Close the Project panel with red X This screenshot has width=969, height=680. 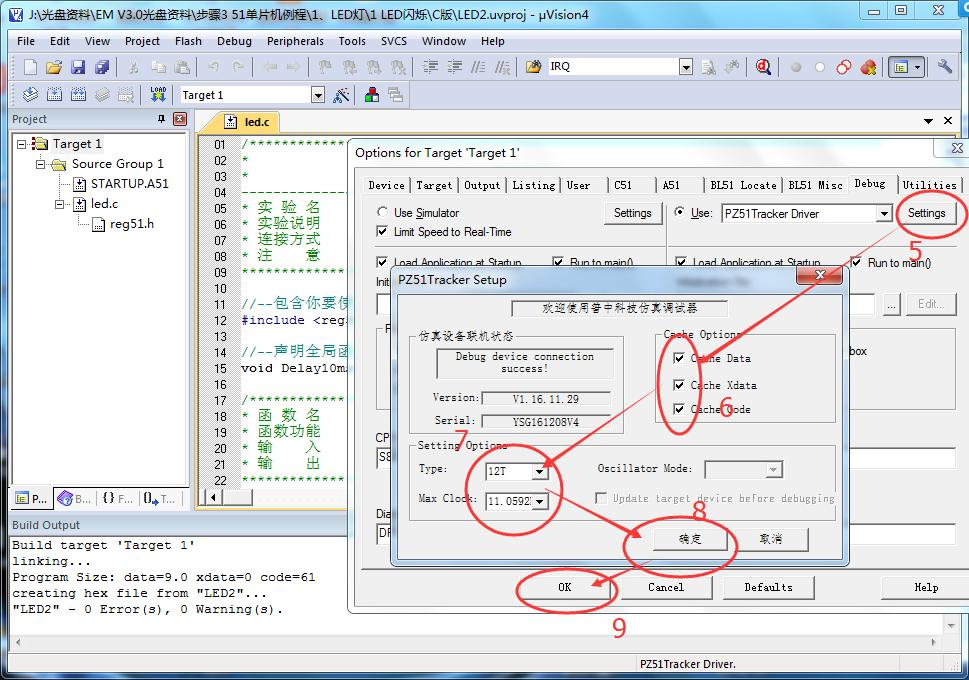[x=180, y=119]
